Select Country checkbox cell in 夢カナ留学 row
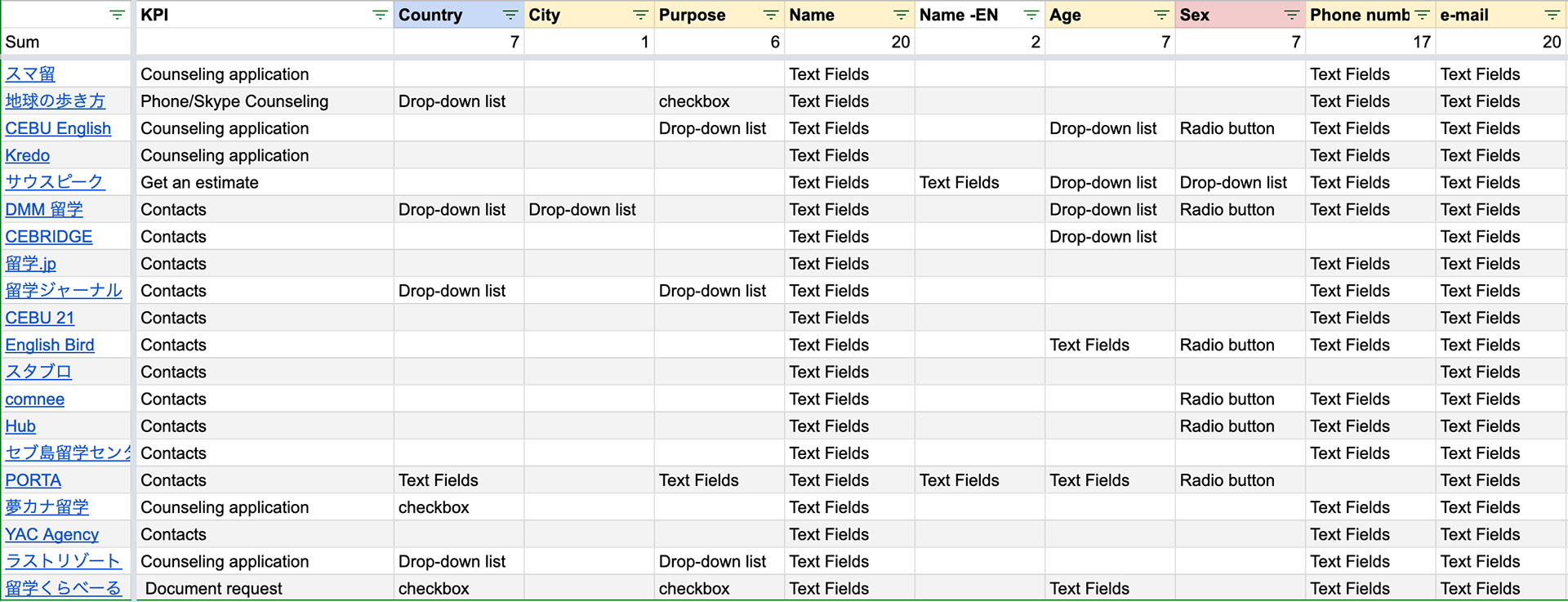Image resolution: width=1568 pixels, height=602 pixels. click(x=459, y=507)
